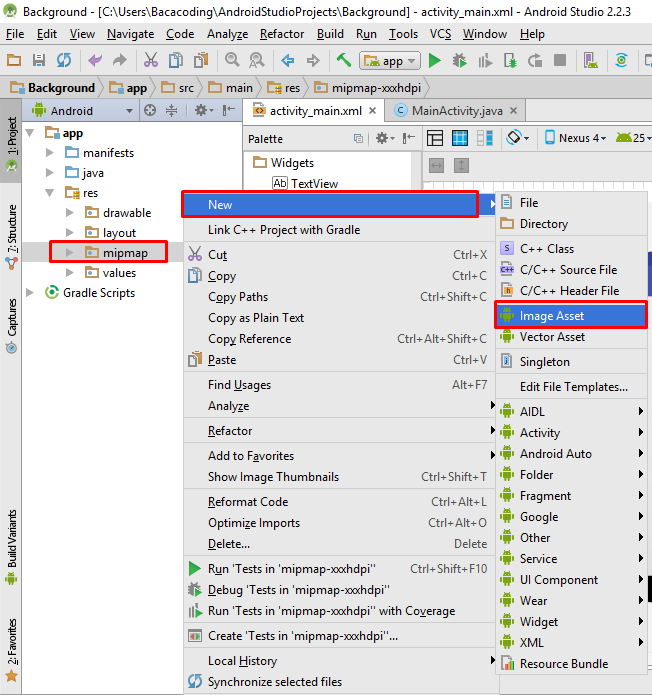This screenshot has width=652, height=695.
Task: Click the Copy toolbar icon
Action: 176,60
